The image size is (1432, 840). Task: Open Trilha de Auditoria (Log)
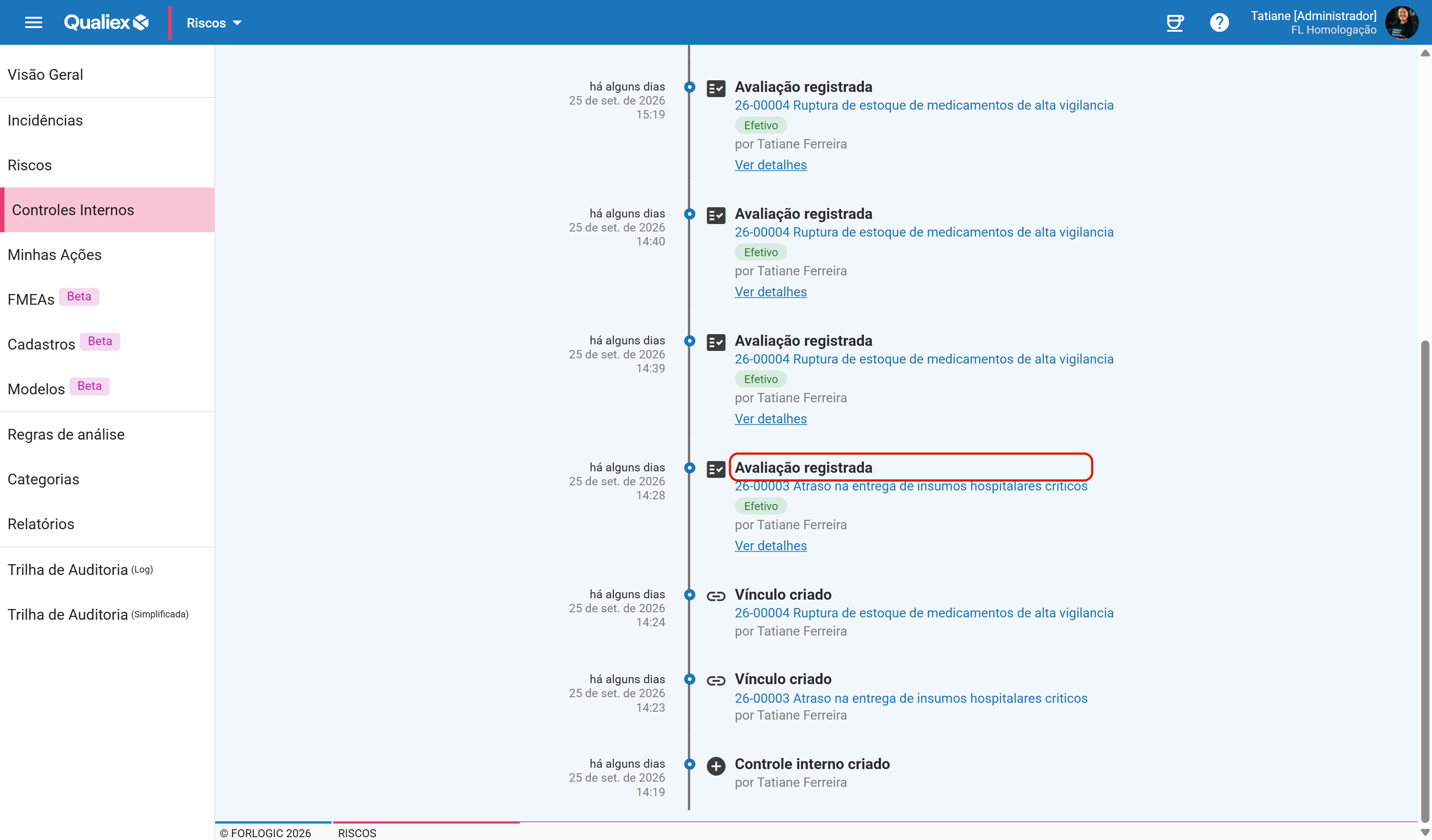[x=107, y=569]
